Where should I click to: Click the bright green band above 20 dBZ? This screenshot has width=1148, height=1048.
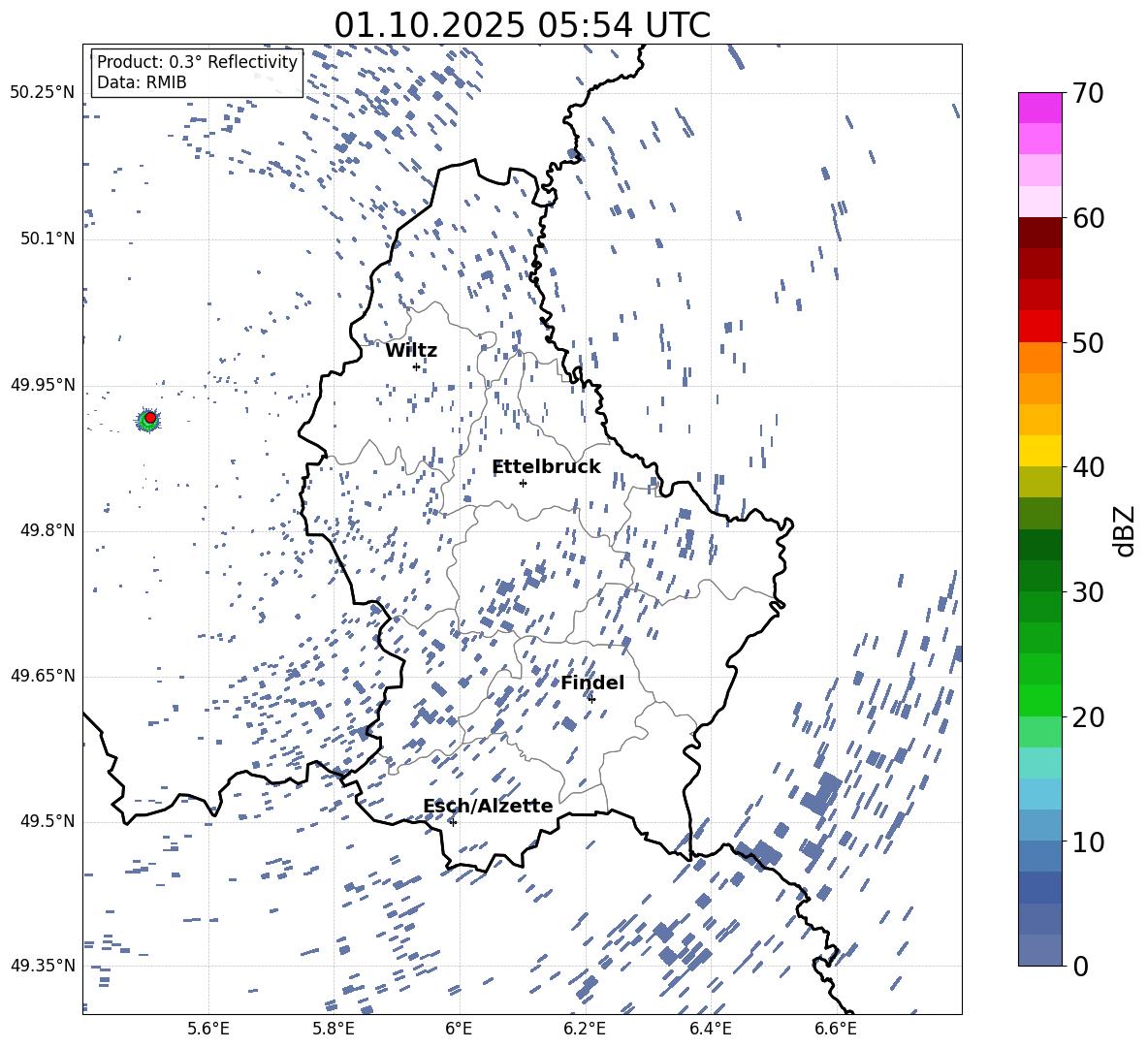tap(1039, 700)
